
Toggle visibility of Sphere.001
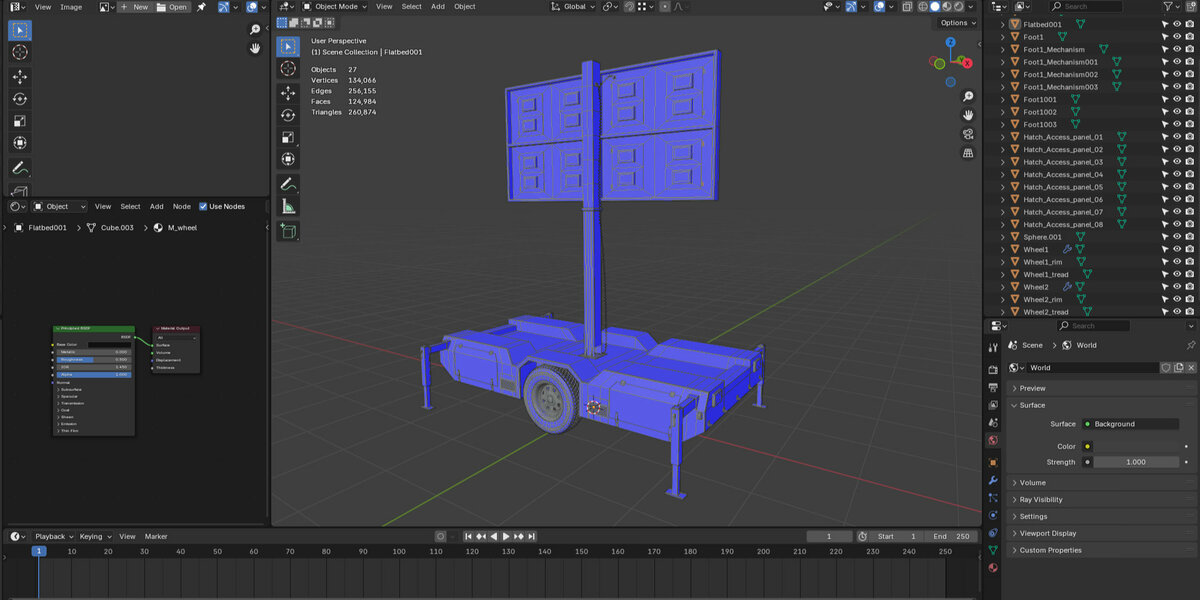click(1177, 237)
